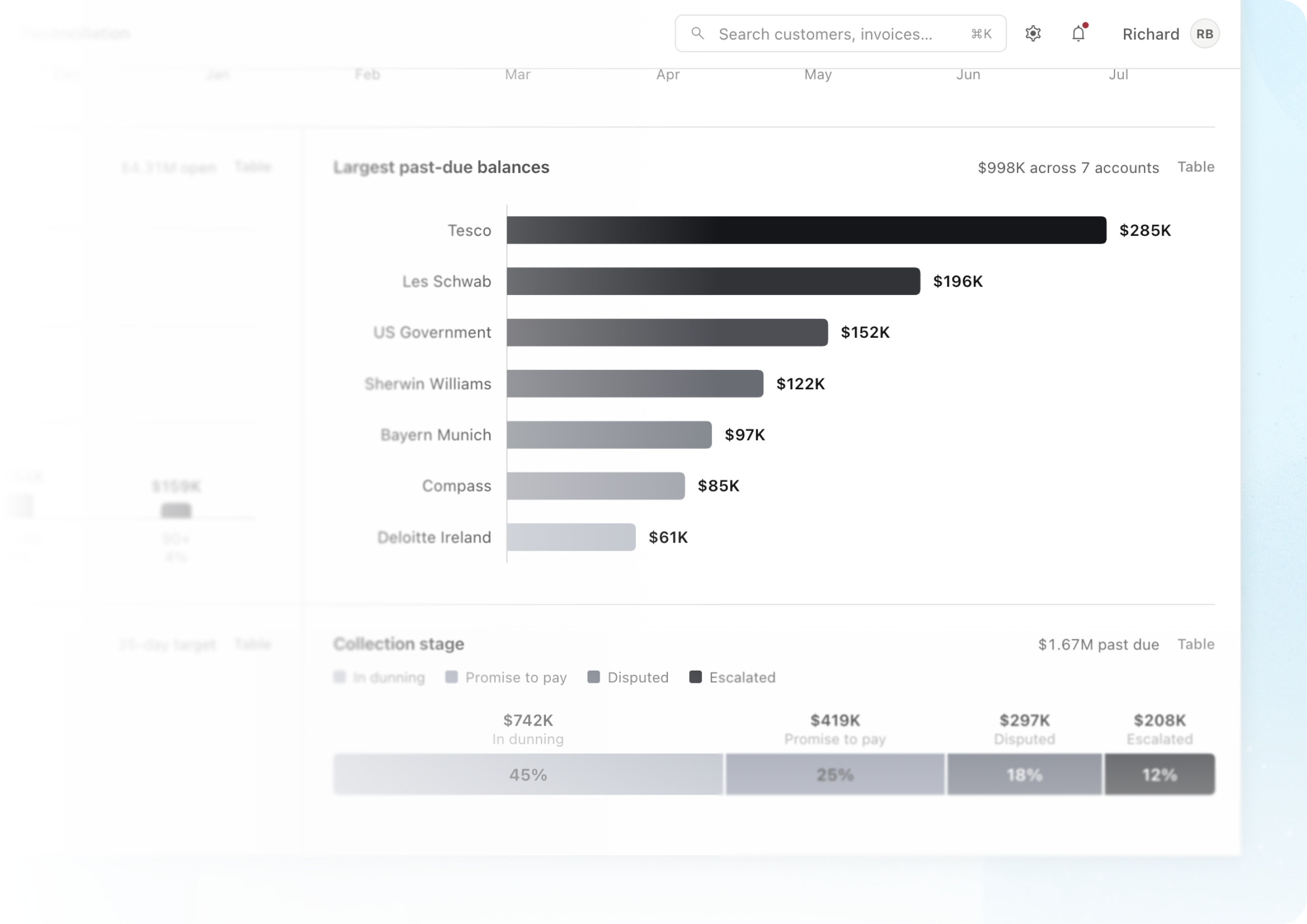Click the Jul axis label
1307x924 pixels.
(1118, 74)
